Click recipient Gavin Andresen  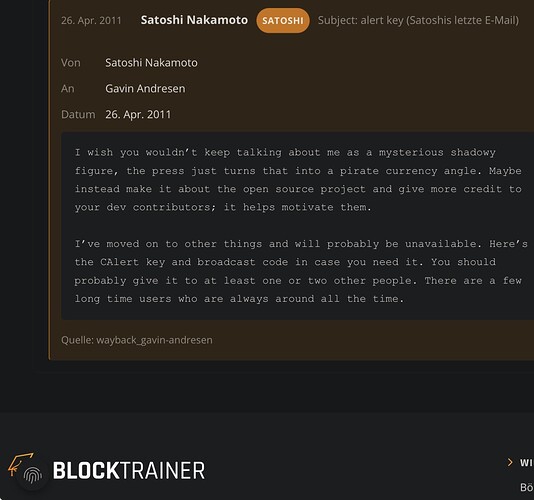[x=145, y=89]
